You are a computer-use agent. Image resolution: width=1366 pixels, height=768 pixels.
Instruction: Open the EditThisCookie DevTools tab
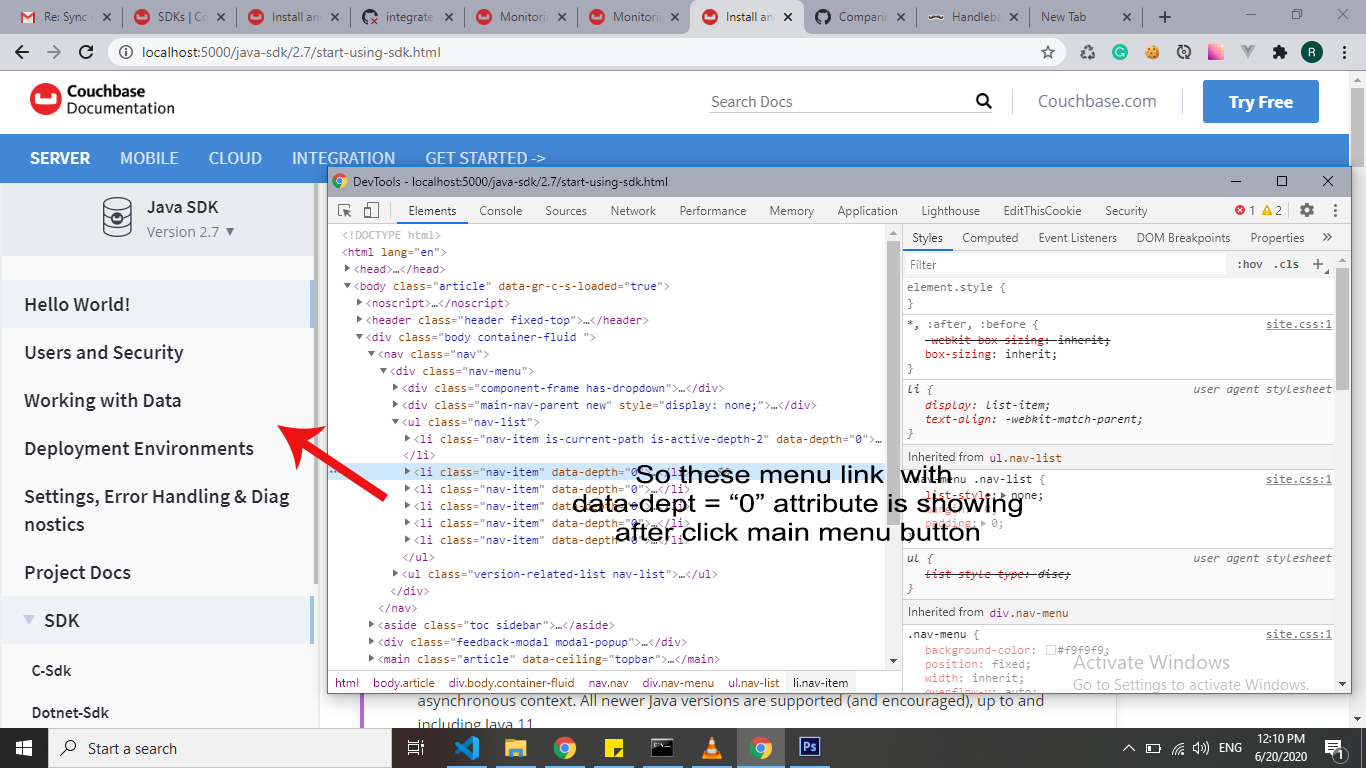coord(1042,211)
